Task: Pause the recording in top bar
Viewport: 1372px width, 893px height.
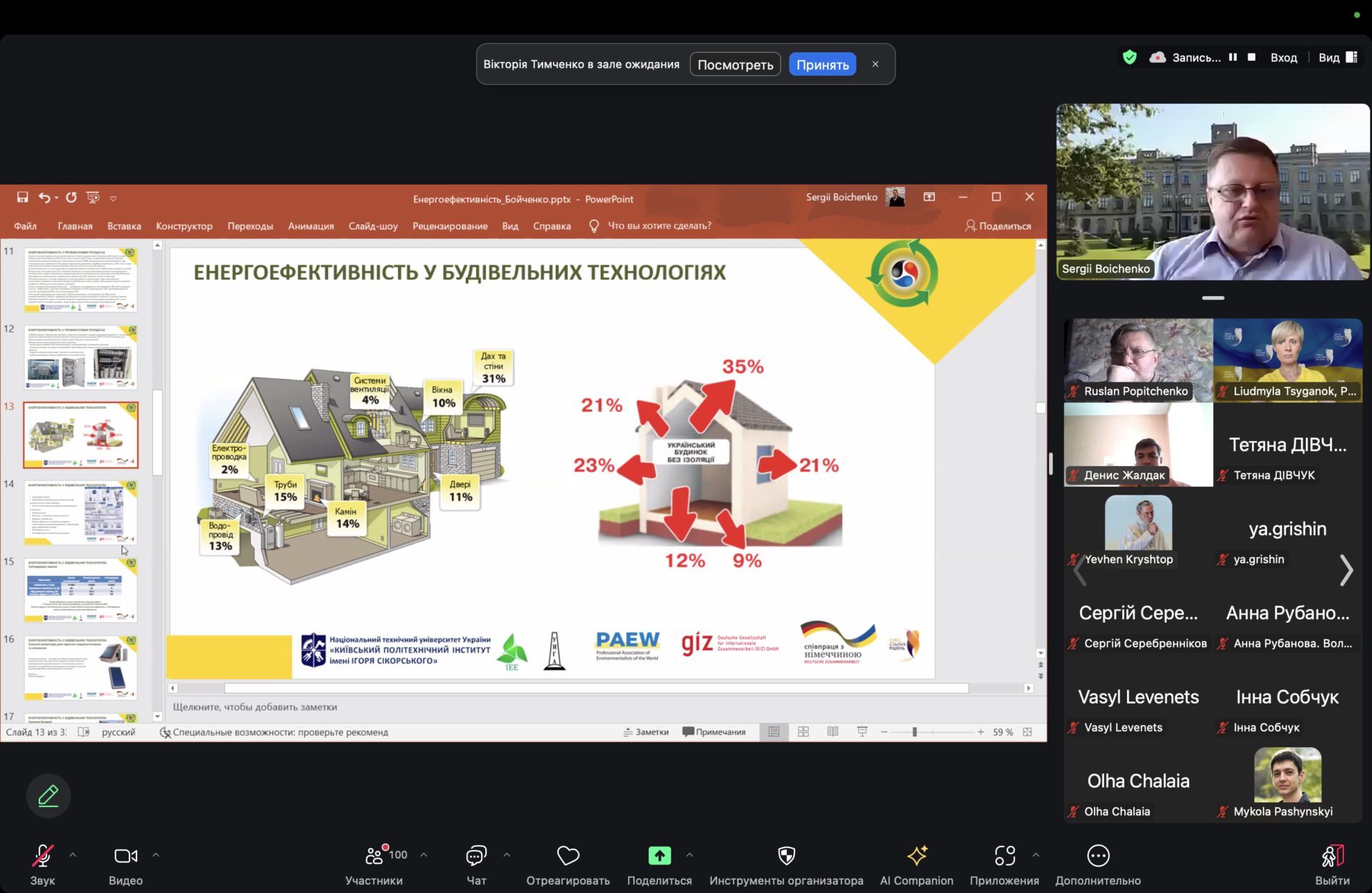Action: pos(1233,57)
